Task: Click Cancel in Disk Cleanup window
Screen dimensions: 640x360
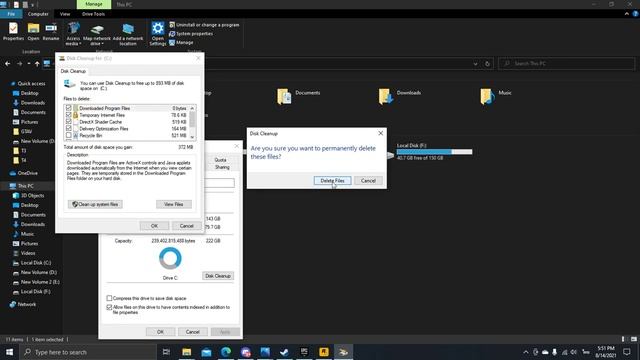Action: pos(187,226)
